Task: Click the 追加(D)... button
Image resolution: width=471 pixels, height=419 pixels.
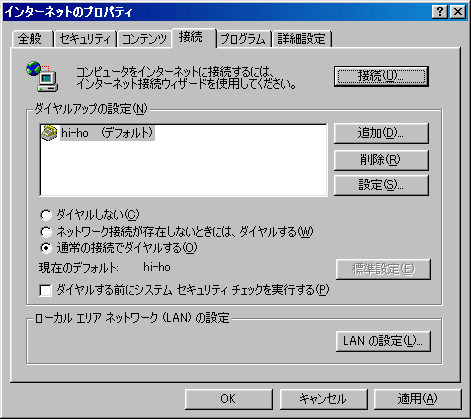Action: click(x=381, y=133)
